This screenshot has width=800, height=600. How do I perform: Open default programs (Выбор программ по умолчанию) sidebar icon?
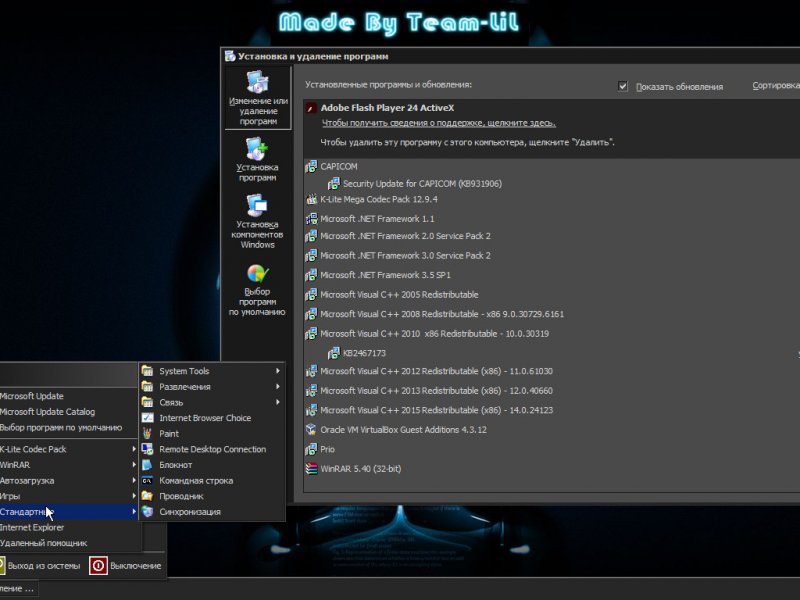[257, 273]
